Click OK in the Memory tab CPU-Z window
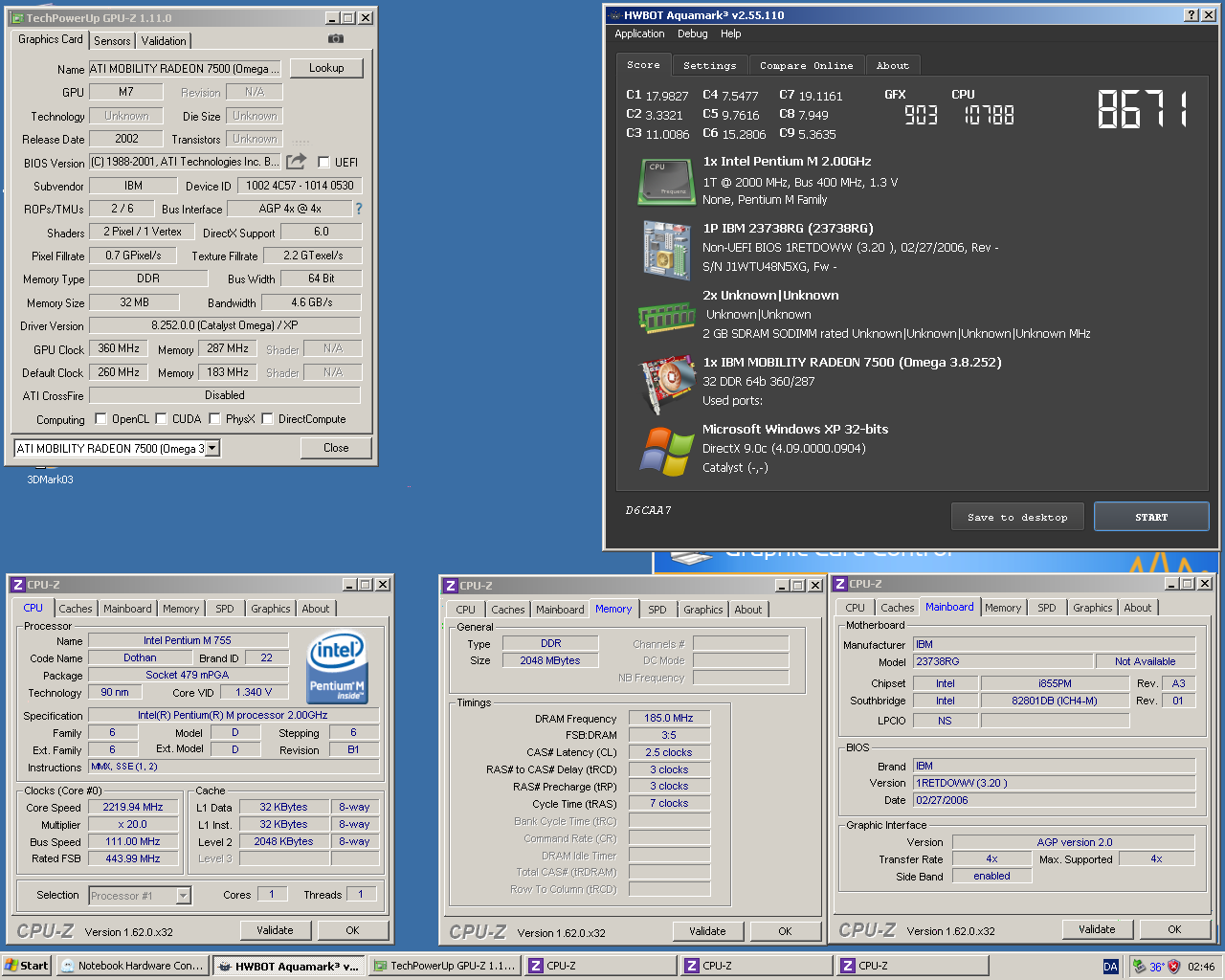Viewport: 1225px width, 980px height. click(x=785, y=931)
